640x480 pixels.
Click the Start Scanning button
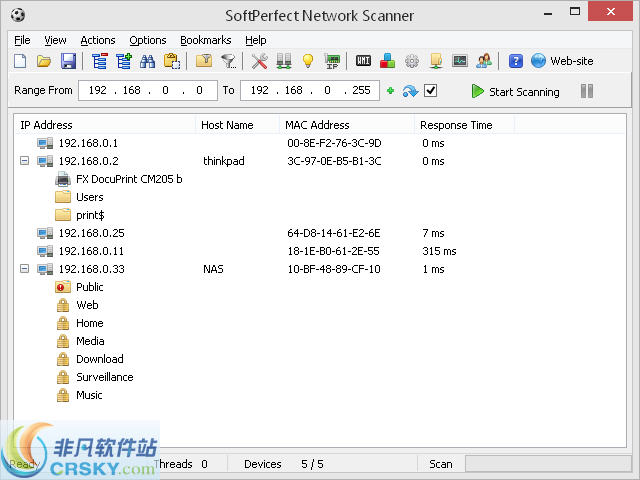click(516, 91)
